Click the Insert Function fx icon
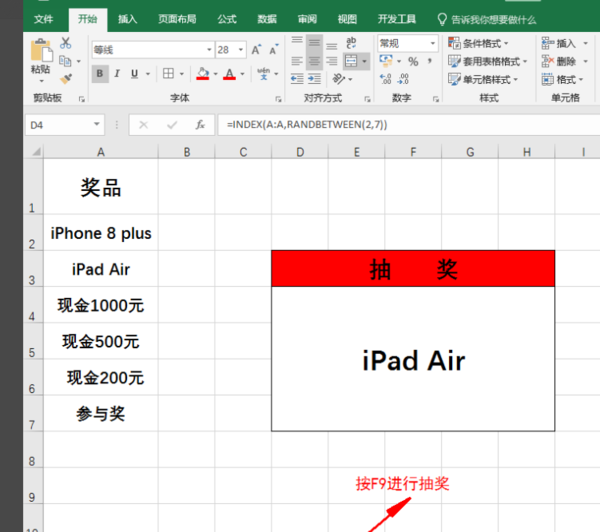 tap(200, 125)
